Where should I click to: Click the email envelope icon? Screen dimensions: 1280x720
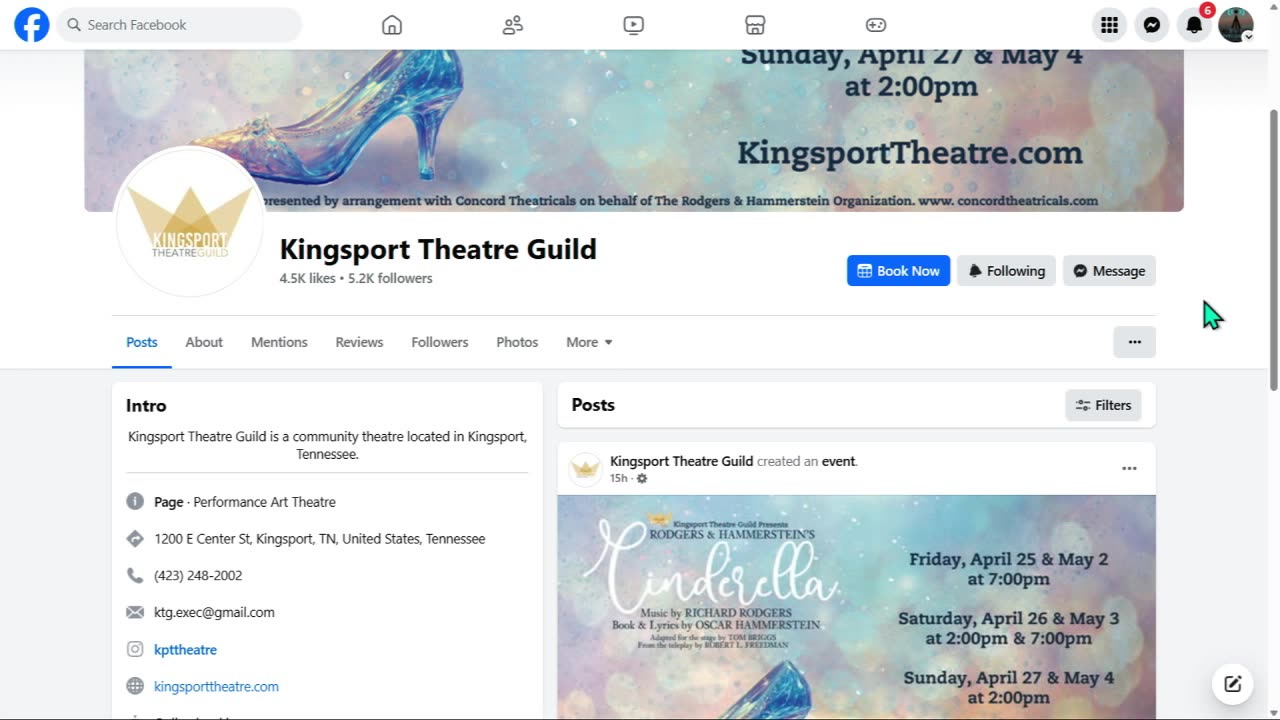click(x=135, y=612)
